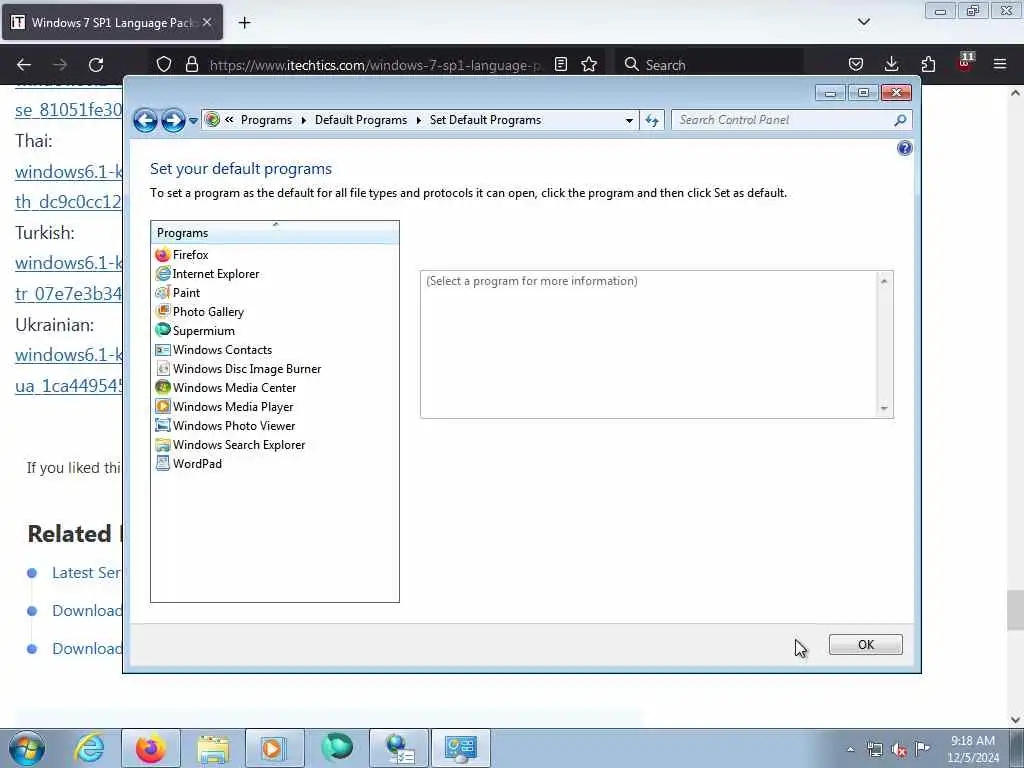Open recent pages dropdown beside navigation arrows
The image size is (1024, 768).
tap(193, 121)
